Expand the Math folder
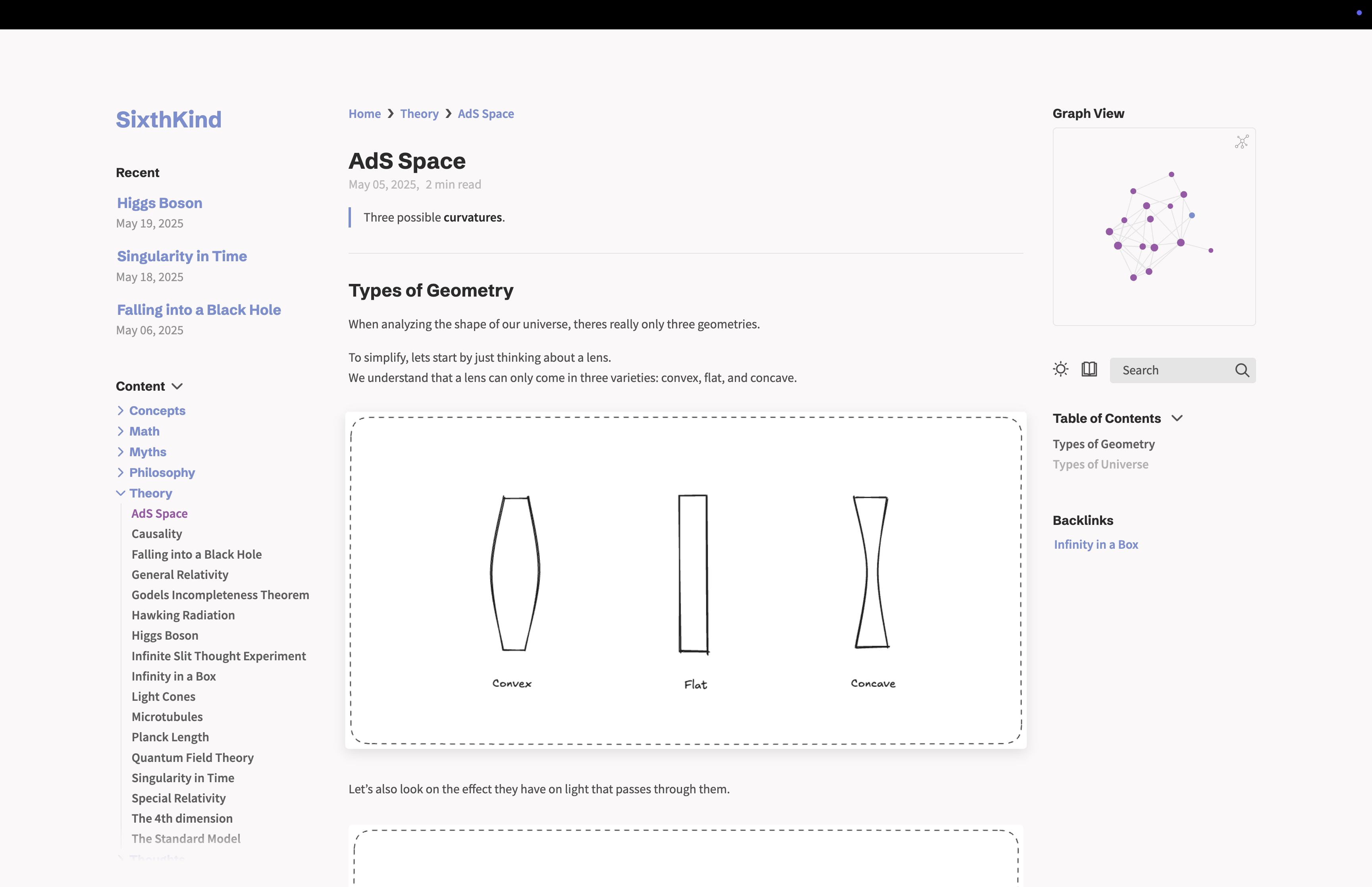Viewport: 1372px width, 887px height. [120, 432]
